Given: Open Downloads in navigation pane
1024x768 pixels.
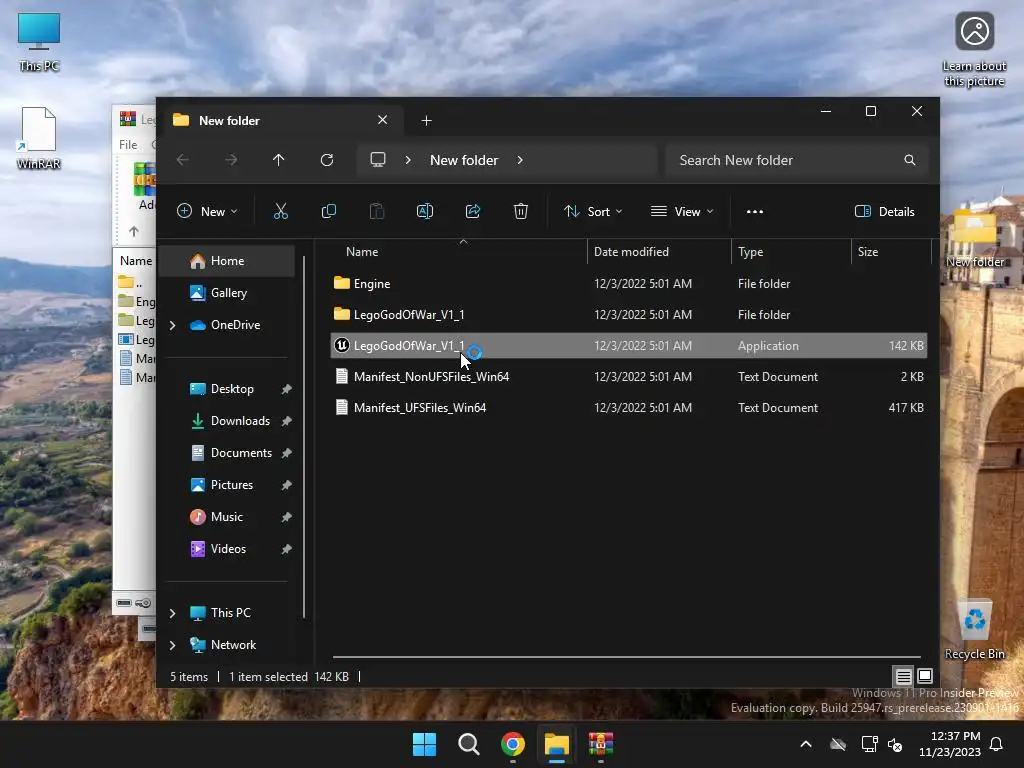Looking at the screenshot, I should tap(227, 421).
